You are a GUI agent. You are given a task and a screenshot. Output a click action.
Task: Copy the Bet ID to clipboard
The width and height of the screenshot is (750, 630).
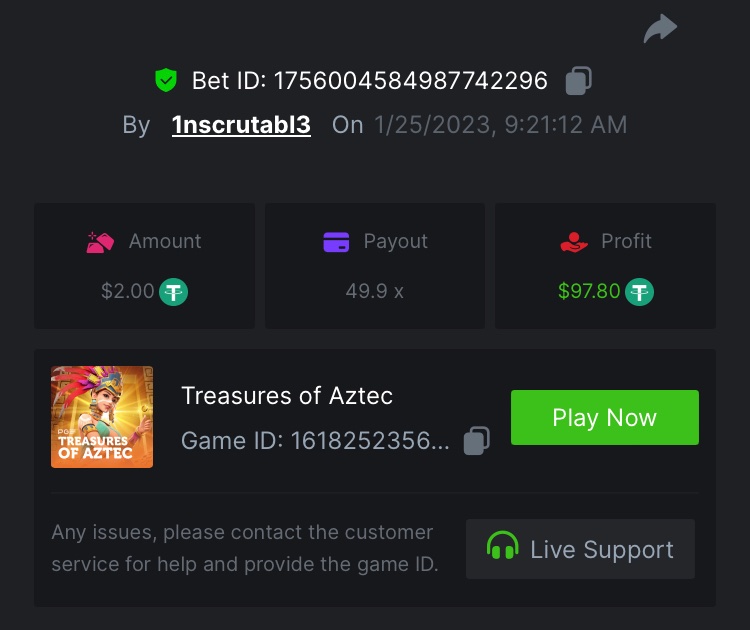[578, 80]
